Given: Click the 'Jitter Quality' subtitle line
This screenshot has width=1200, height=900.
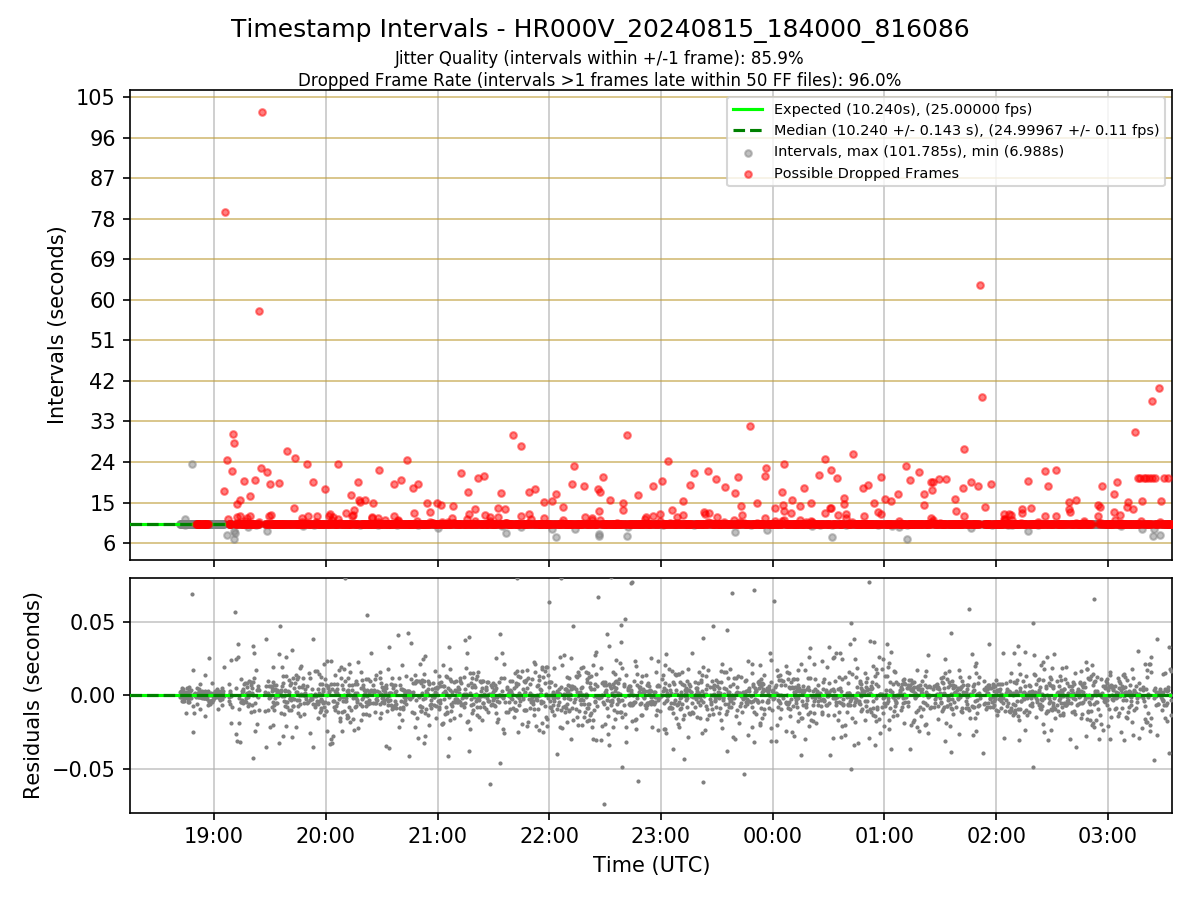Looking at the screenshot, I should [x=599, y=58].
